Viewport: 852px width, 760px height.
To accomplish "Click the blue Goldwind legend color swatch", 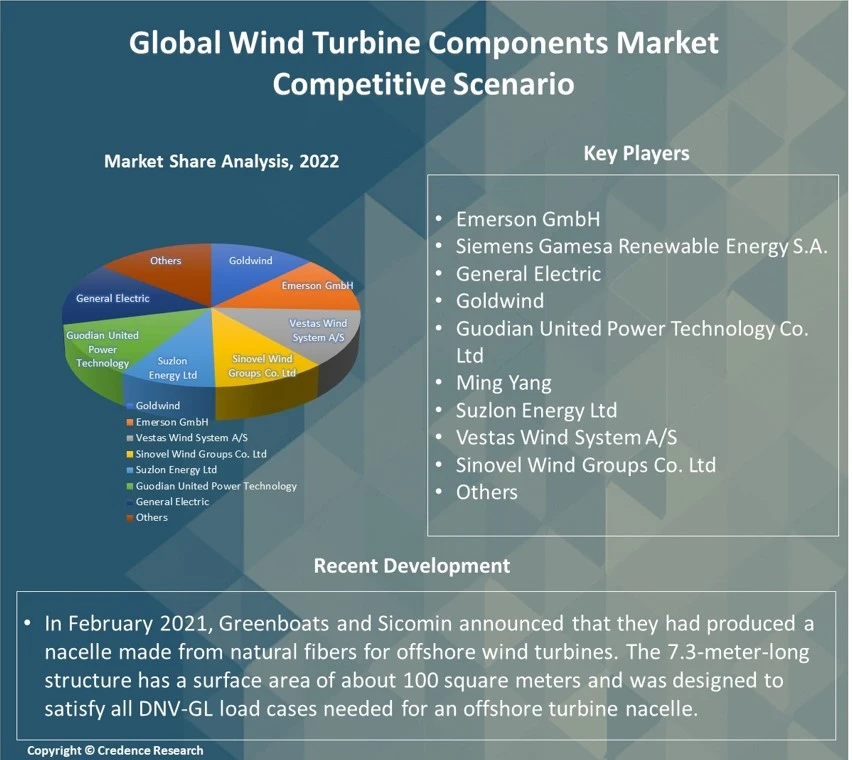I will click(x=129, y=406).
